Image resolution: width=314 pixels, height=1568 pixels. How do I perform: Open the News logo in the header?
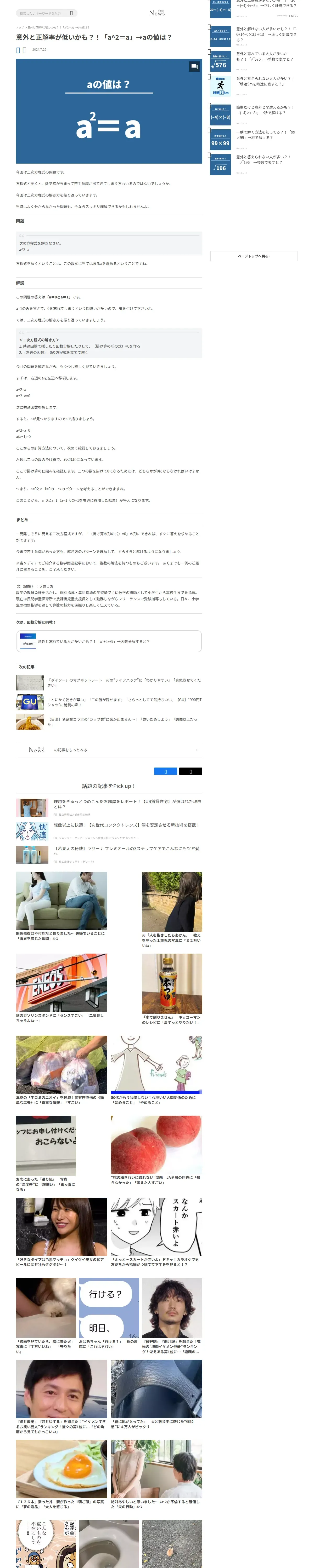click(x=157, y=13)
